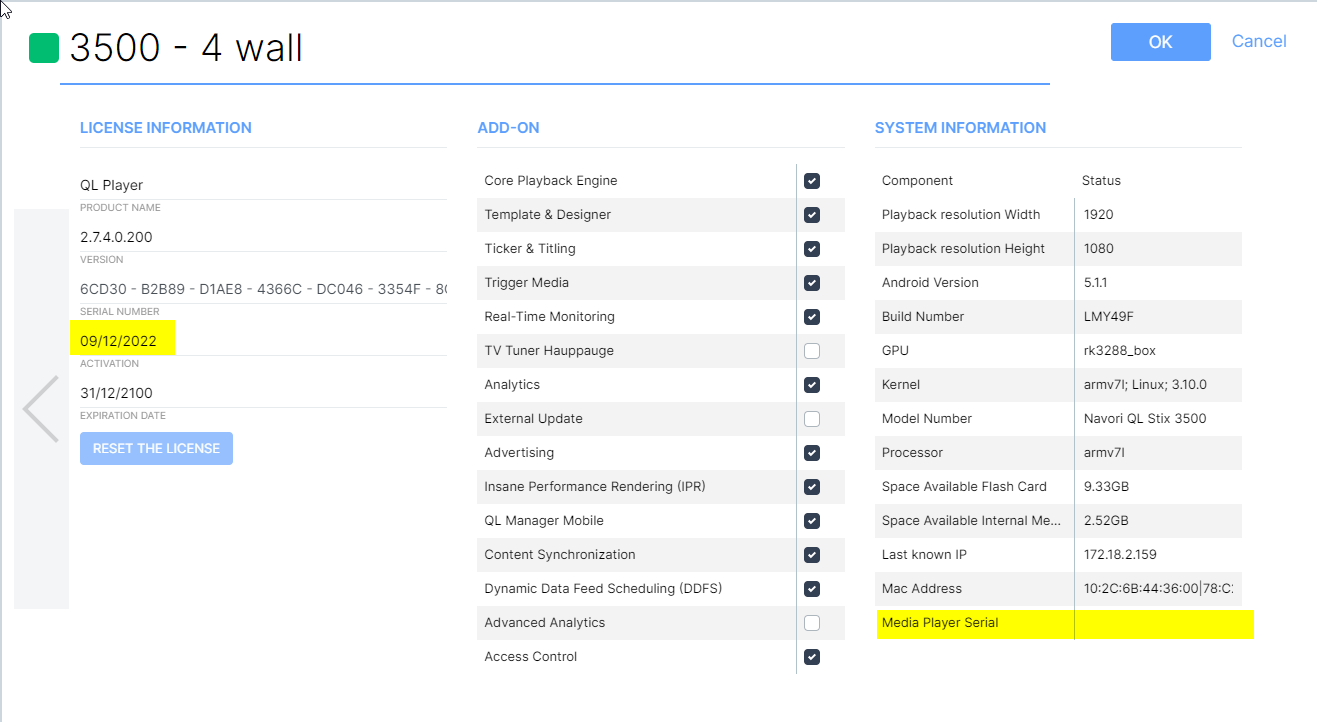Click the QL Player product name field
Viewport: 1317px width, 722px height.
(262, 185)
